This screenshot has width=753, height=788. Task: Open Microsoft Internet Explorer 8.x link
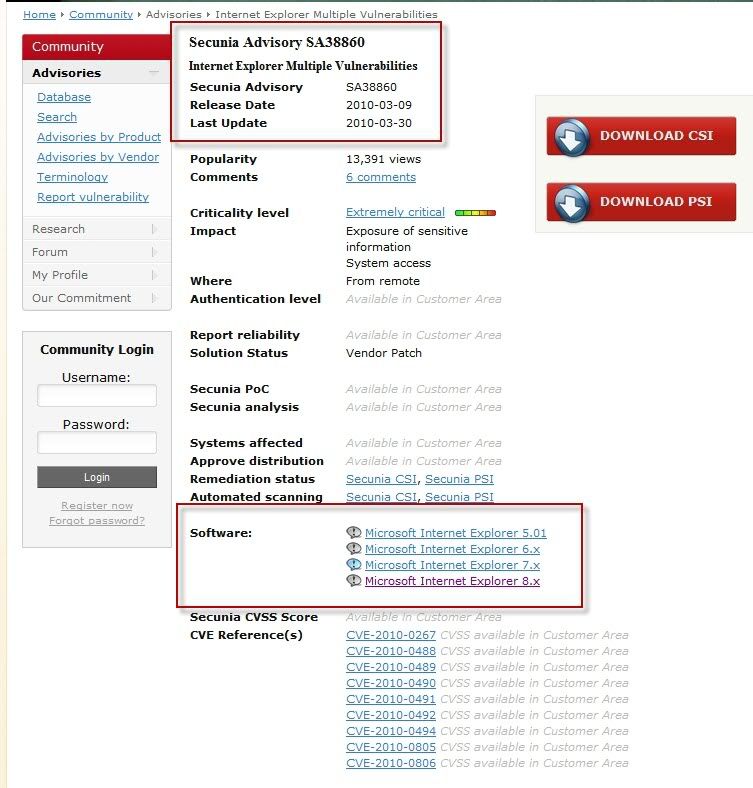(452, 581)
